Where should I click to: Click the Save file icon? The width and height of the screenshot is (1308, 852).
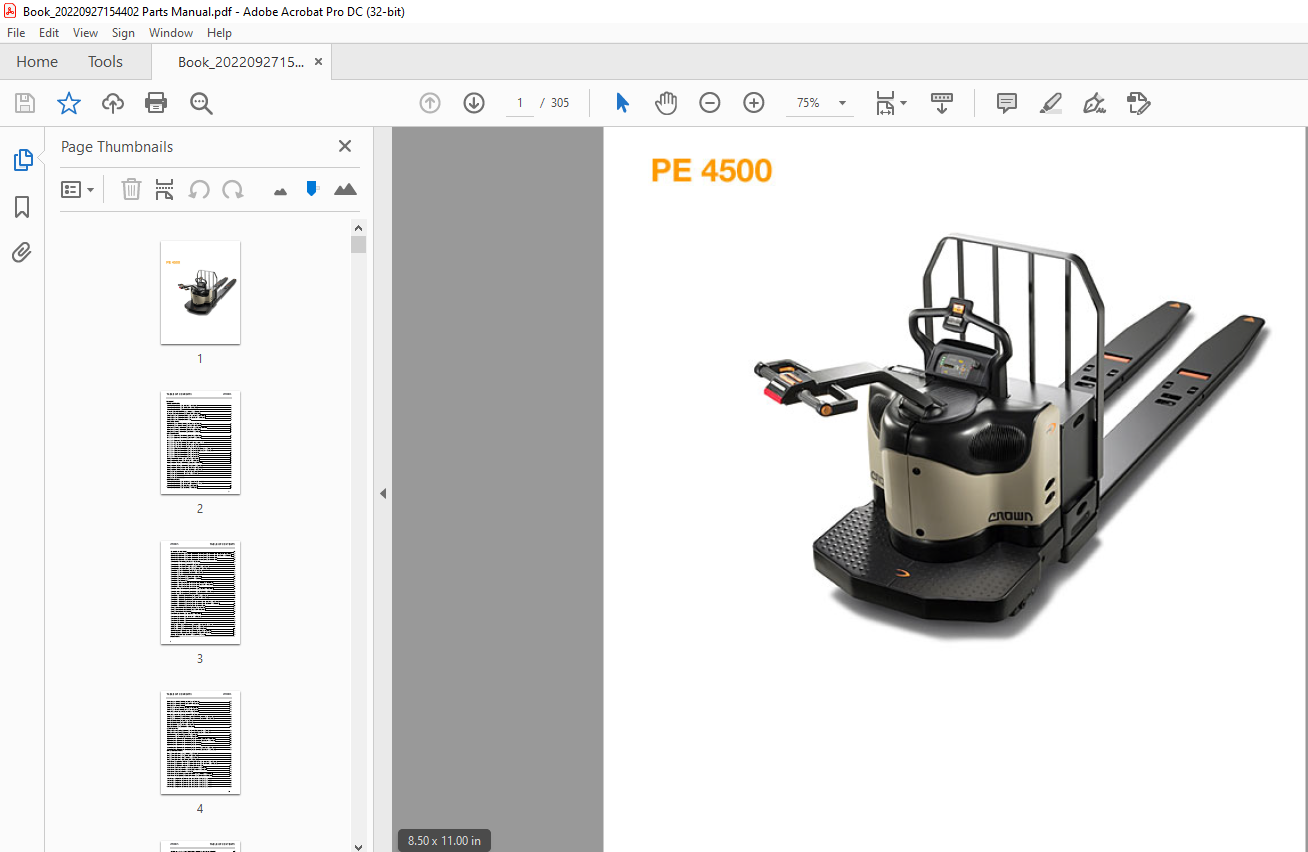coord(25,103)
